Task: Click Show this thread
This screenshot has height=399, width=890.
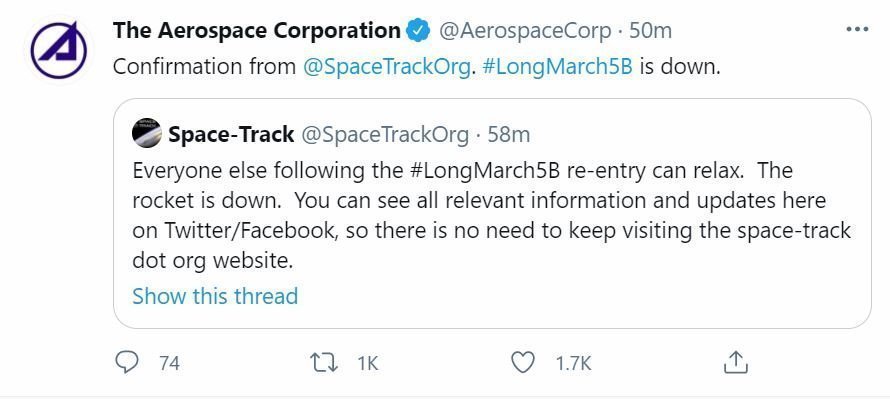Action: [215, 296]
